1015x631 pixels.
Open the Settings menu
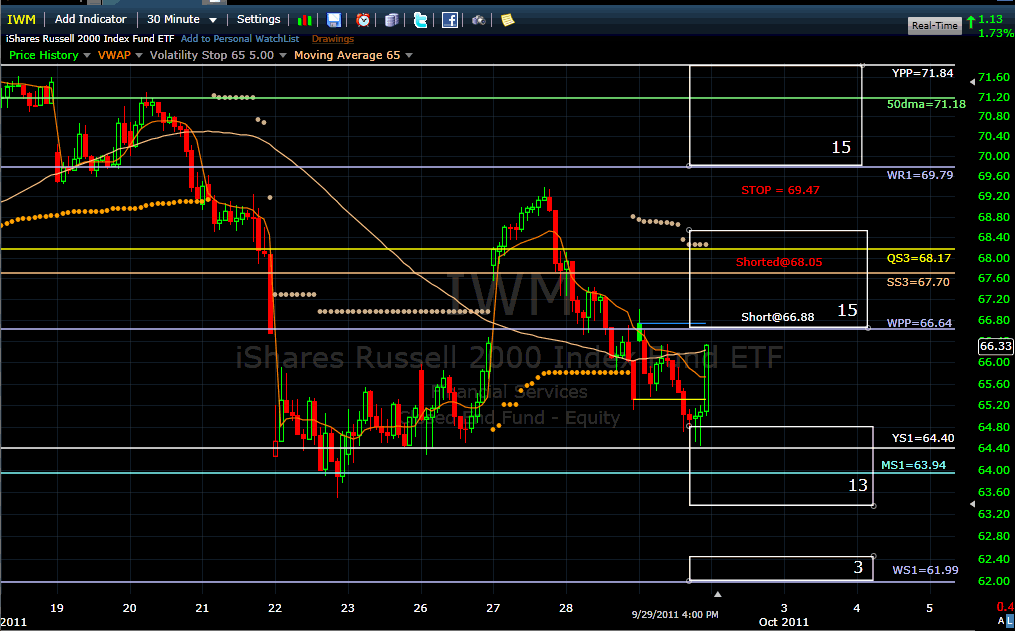tap(258, 19)
